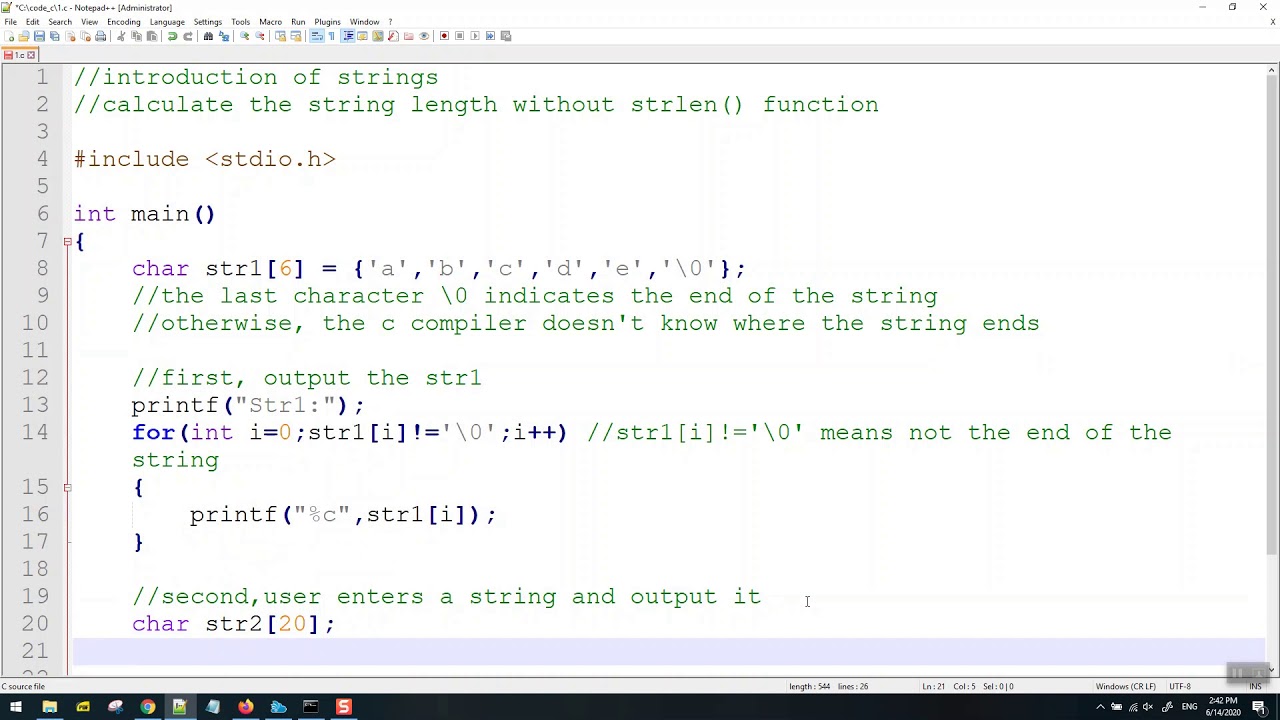Run macro multiple times icon
The width and height of the screenshot is (1280, 720).
490,36
